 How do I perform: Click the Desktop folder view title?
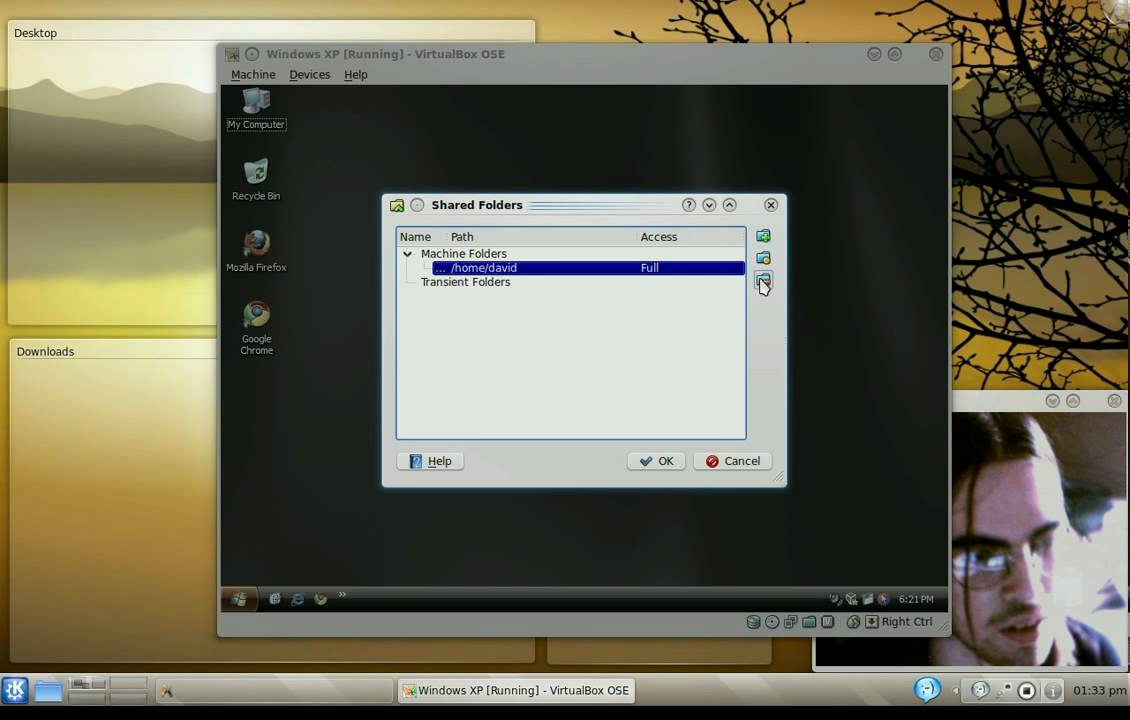point(35,33)
